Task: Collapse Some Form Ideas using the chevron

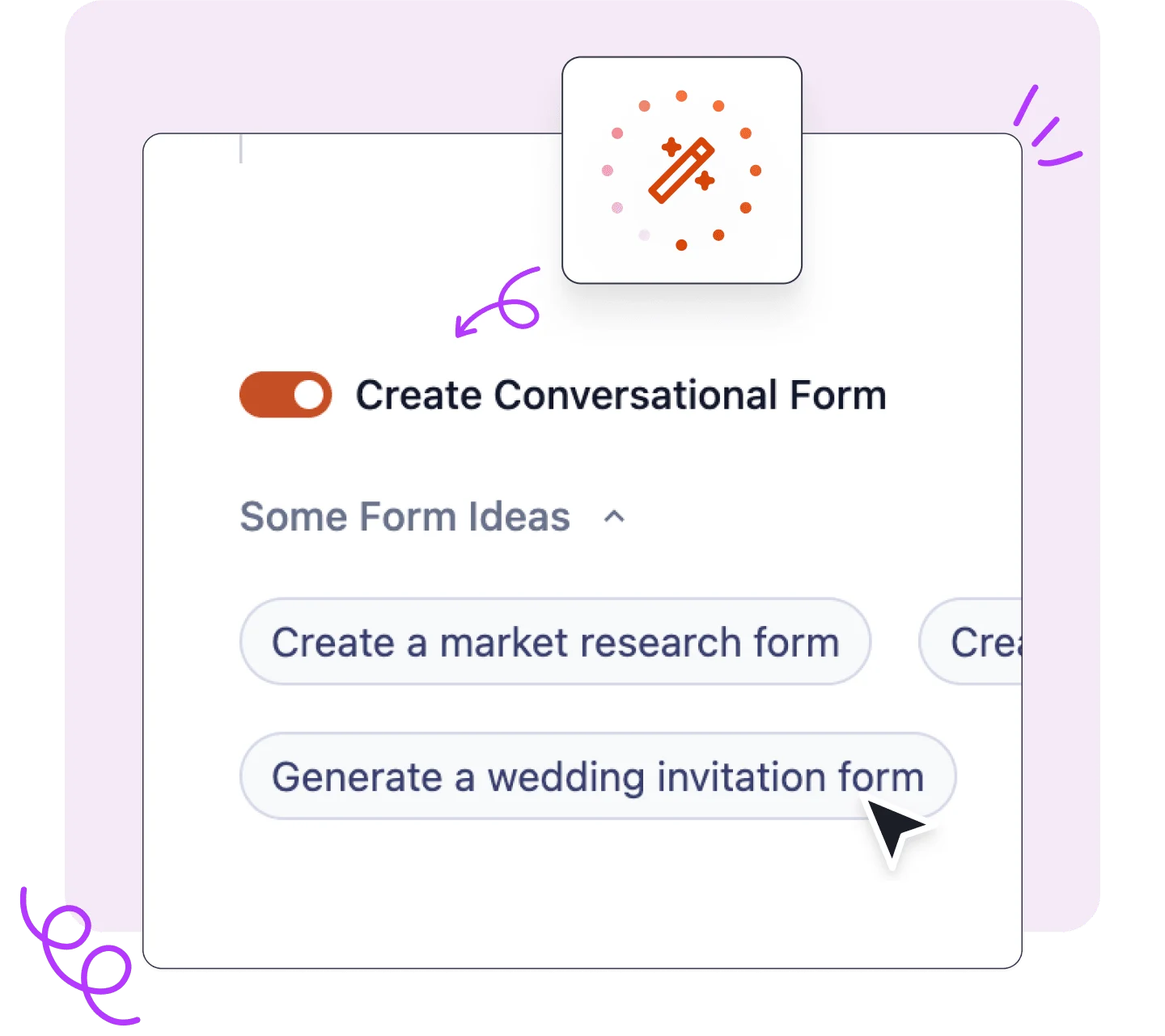Action: click(615, 517)
